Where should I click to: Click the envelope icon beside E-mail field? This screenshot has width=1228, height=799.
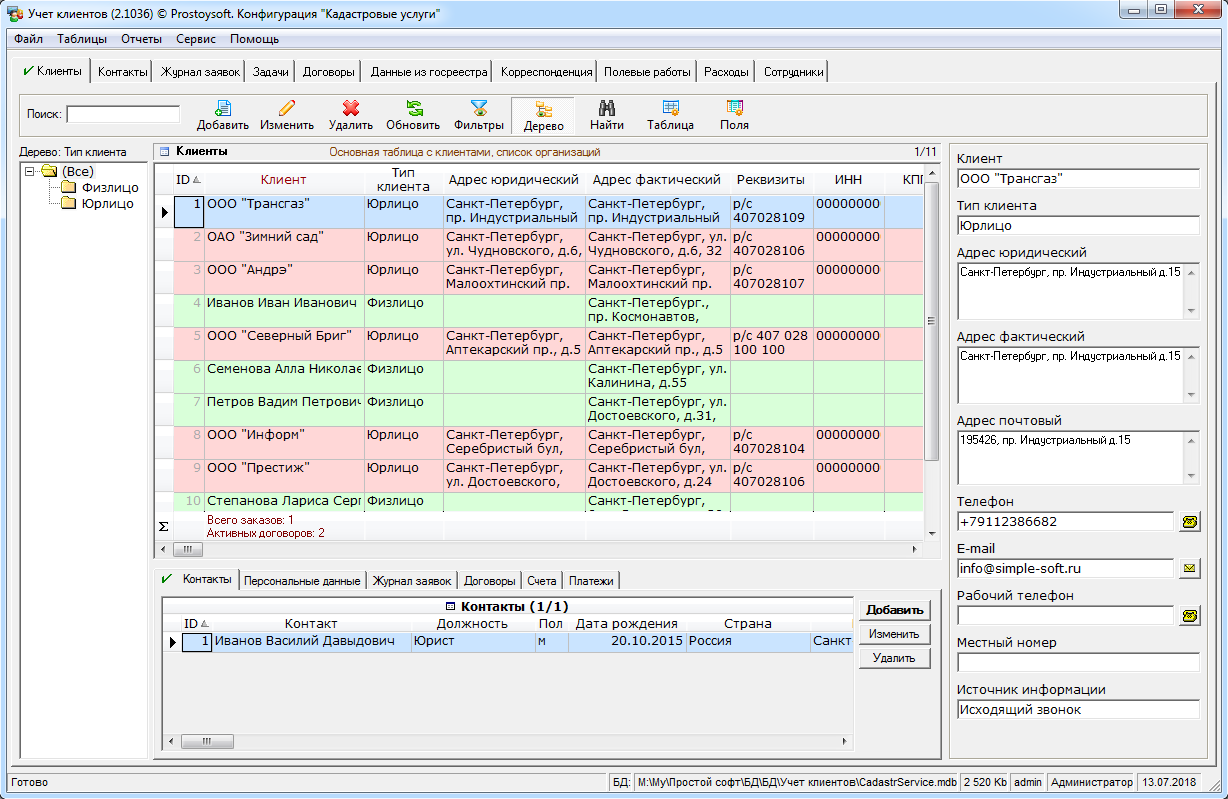(1189, 569)
